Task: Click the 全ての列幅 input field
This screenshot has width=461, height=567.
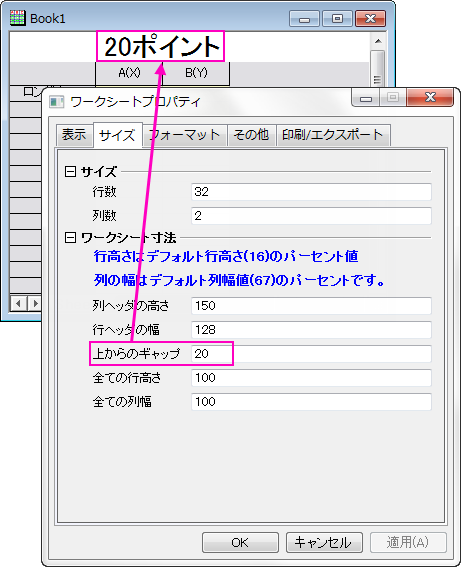Action: coord(311,402)
